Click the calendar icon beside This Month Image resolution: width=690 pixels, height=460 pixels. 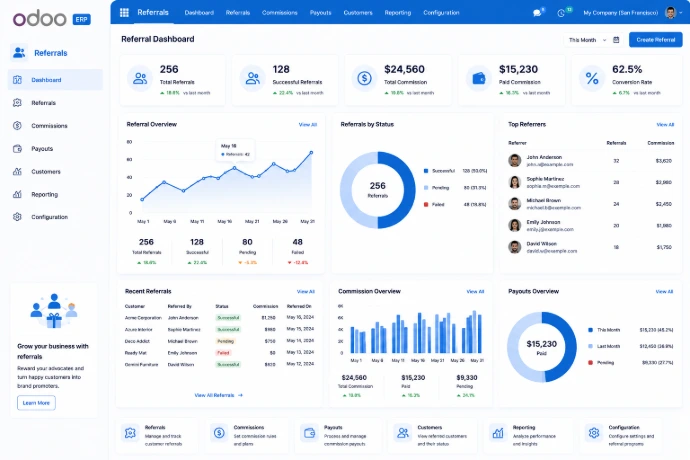tap(616, 40)
